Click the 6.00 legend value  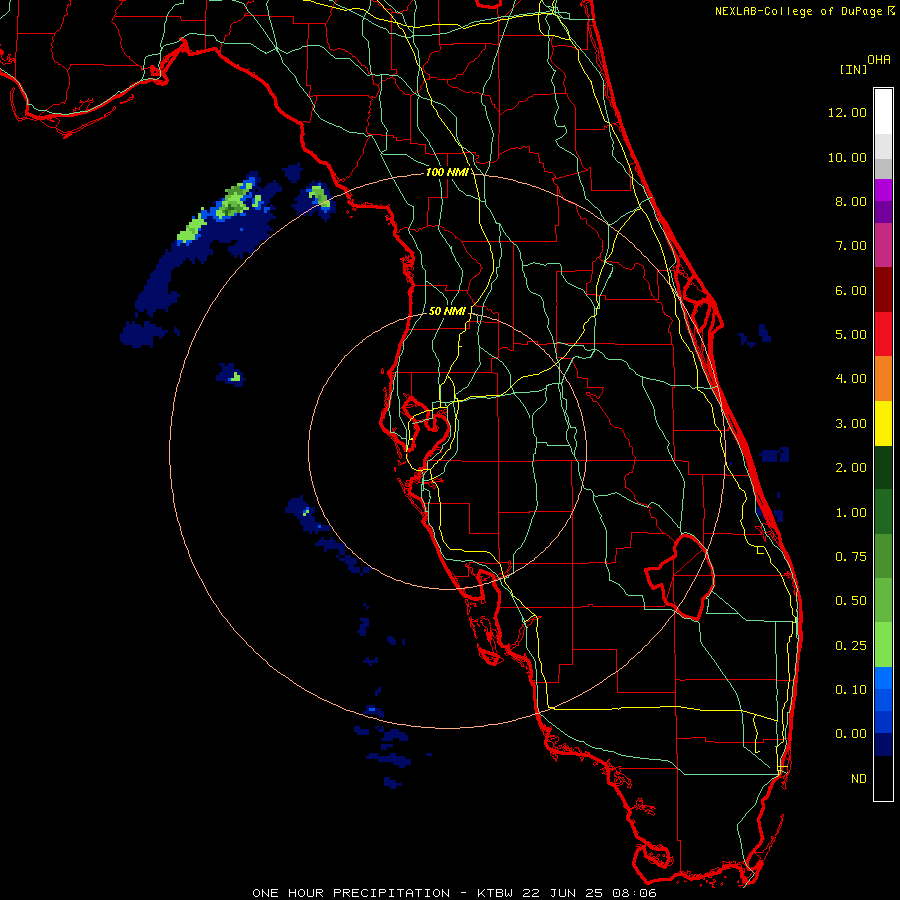click(x=851, y=290)
